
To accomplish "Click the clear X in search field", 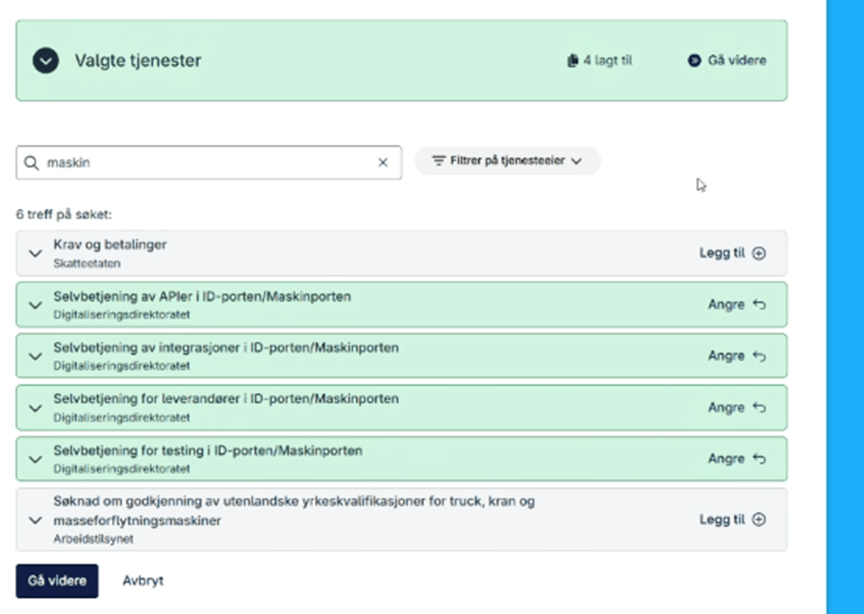I will pyautogui.click(x=382, y=162).
